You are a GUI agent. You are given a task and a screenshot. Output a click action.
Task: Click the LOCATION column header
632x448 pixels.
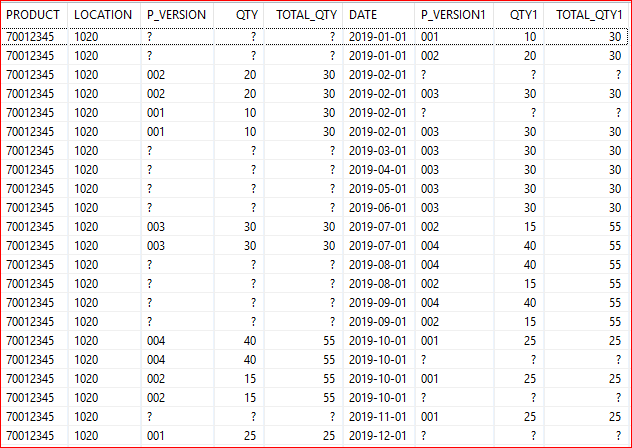point(103,15)
